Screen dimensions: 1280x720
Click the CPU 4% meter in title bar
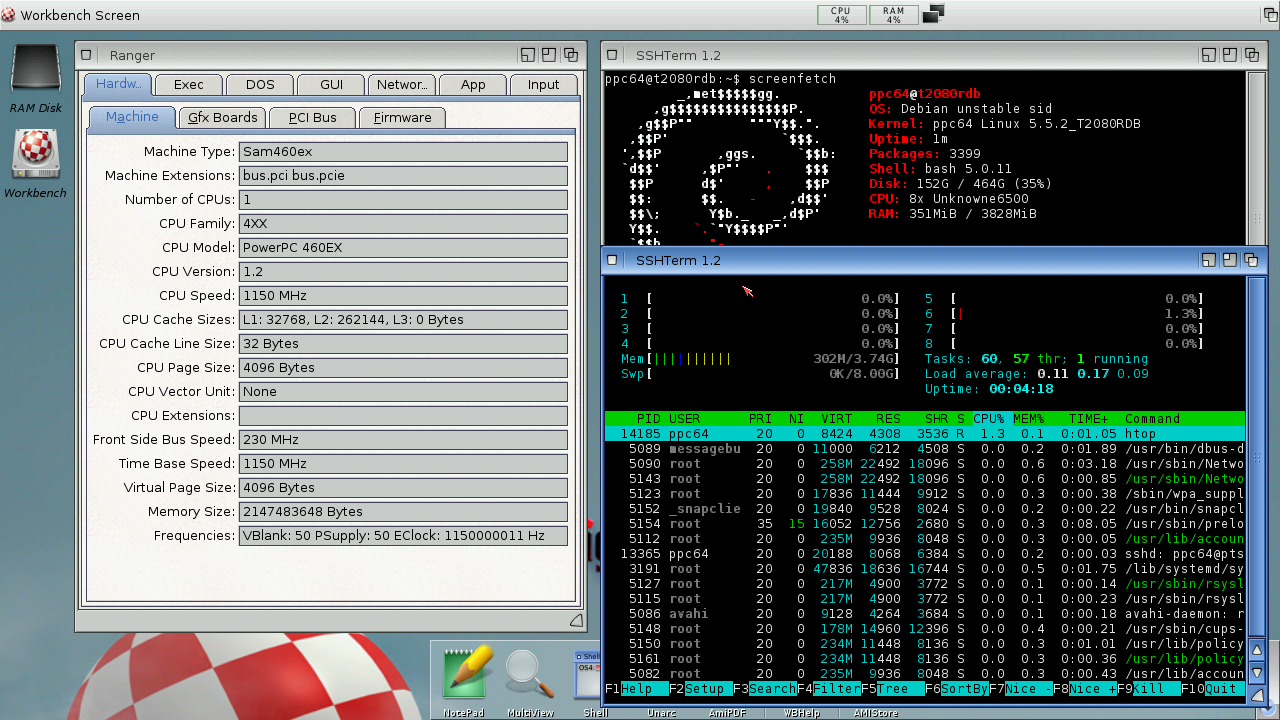(841, 15)
